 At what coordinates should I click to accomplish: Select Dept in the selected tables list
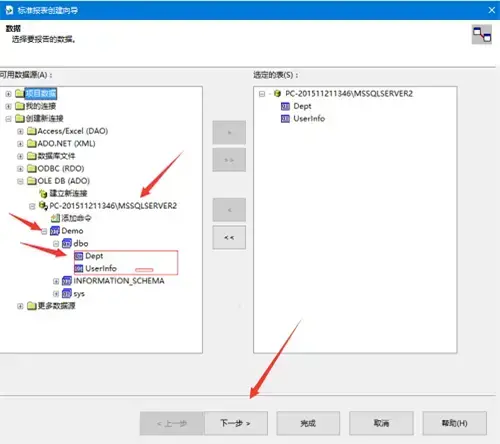coord(302,106)
